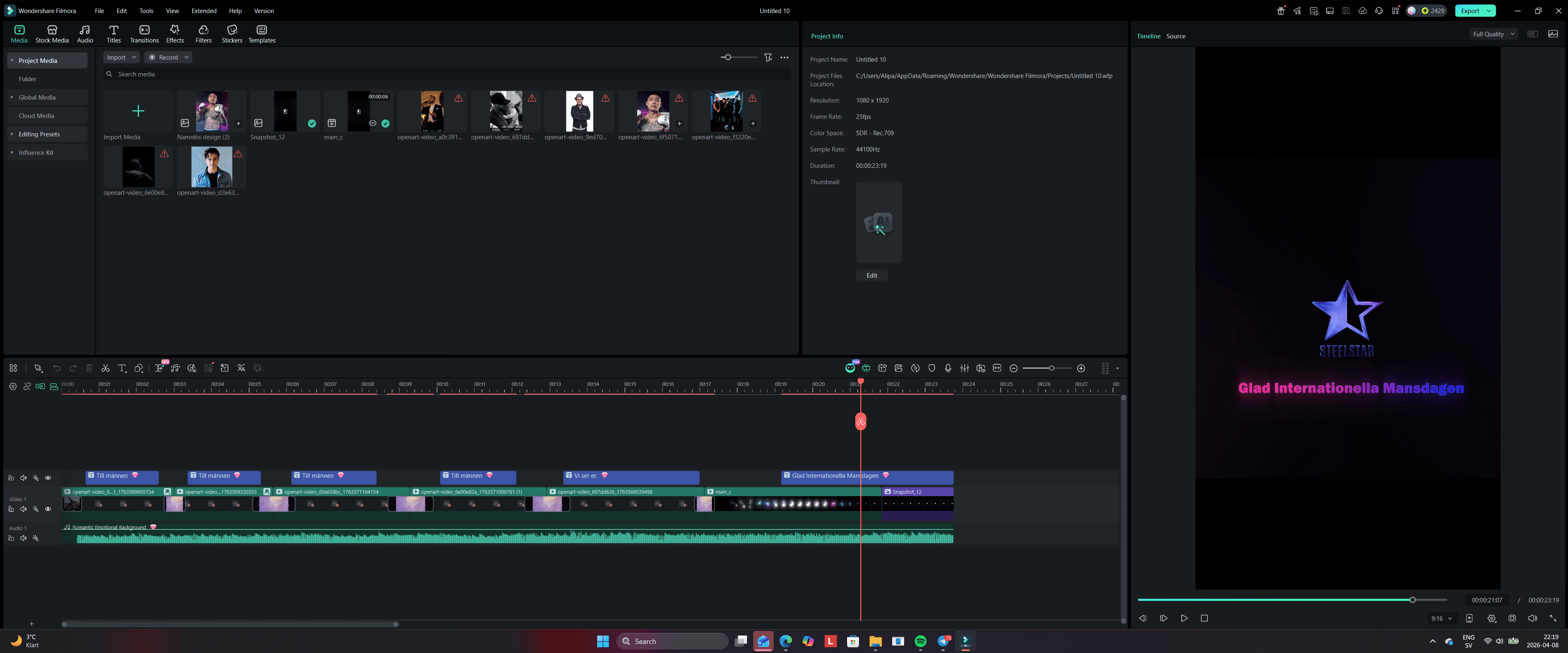Expand the Global Media tree item

tap(11, 97)
